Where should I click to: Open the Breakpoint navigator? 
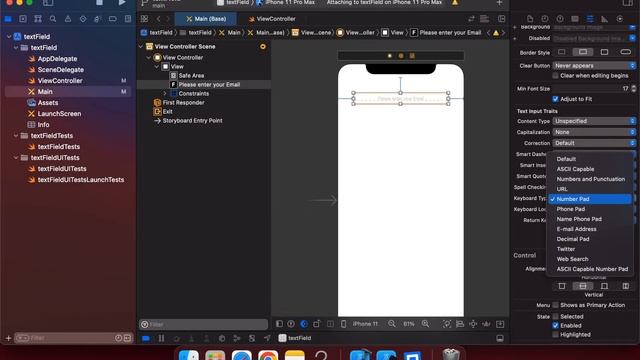pos(113,19)
